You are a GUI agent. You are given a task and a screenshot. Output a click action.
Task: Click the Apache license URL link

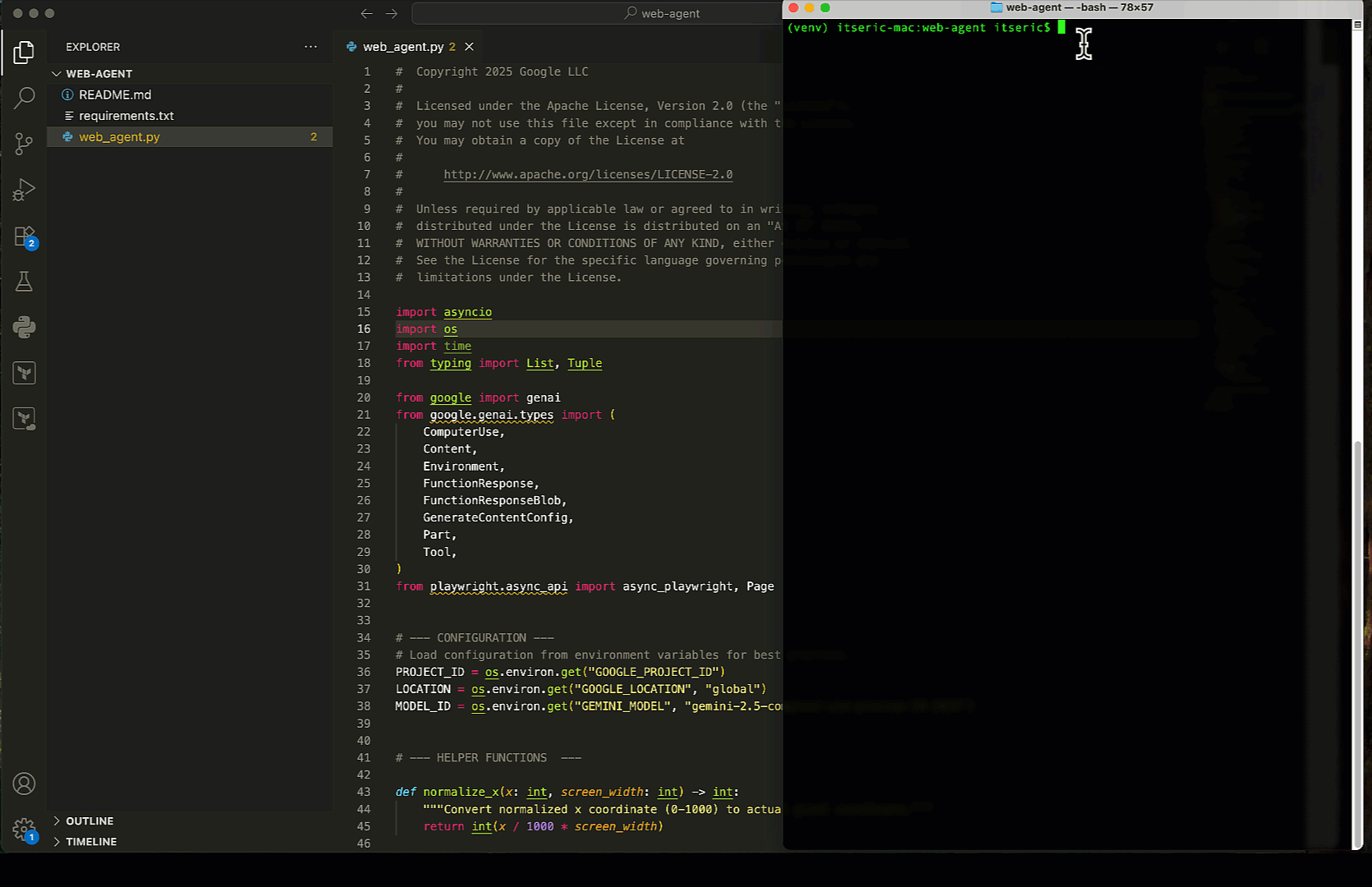tap(588, 174)
